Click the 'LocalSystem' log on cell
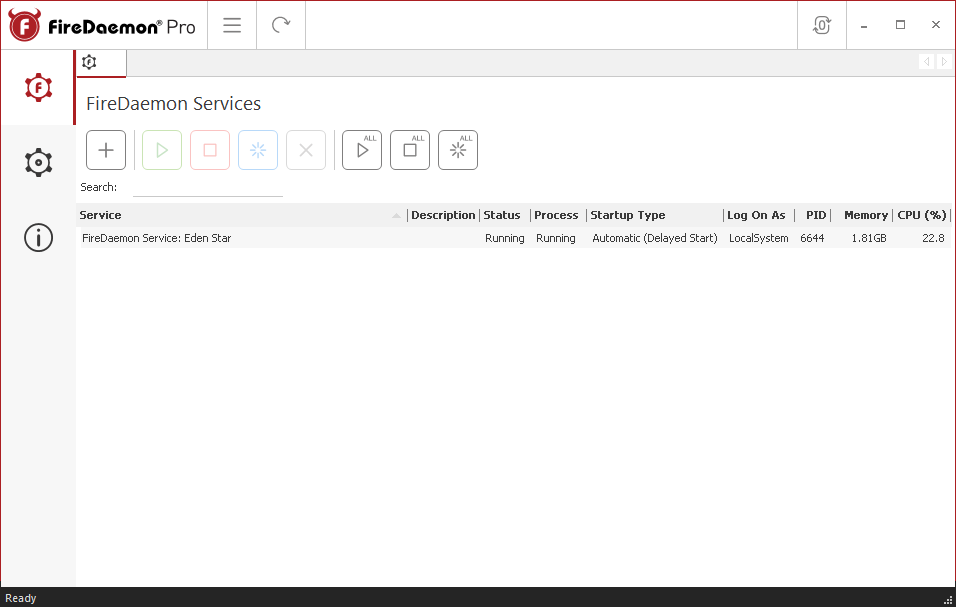The width and height of the screenshot is (956, 607). [758, 238]
